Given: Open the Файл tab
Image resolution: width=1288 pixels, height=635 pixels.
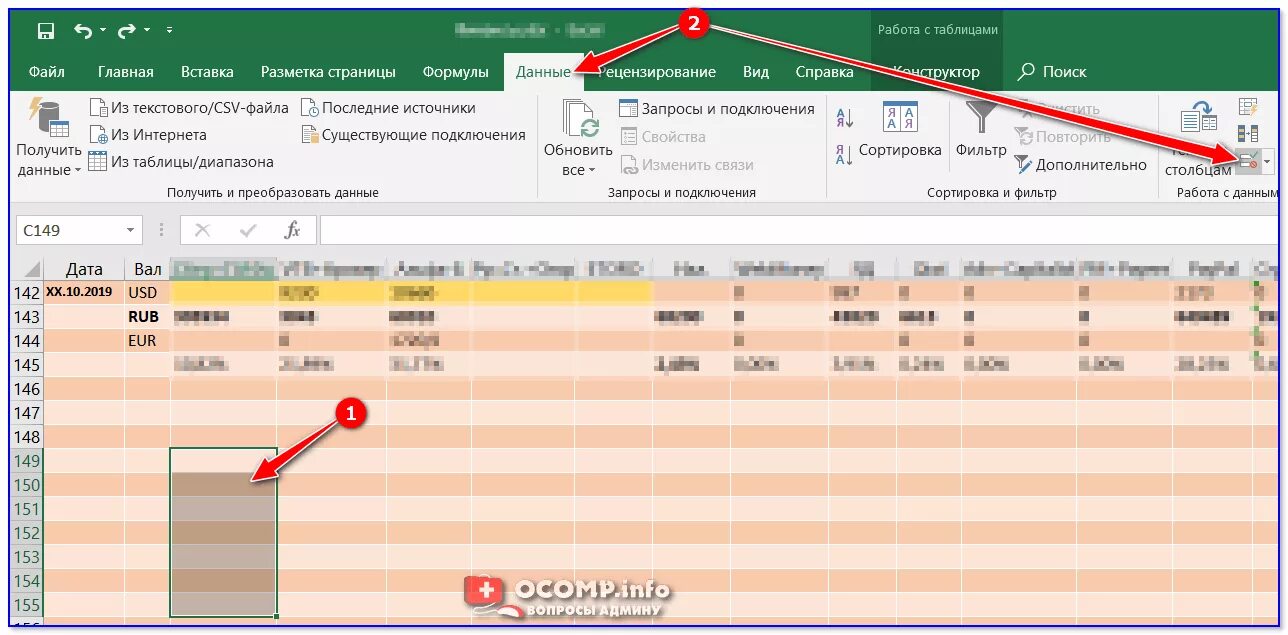Looking at the screenshot, I should click(x=47, y=72).
